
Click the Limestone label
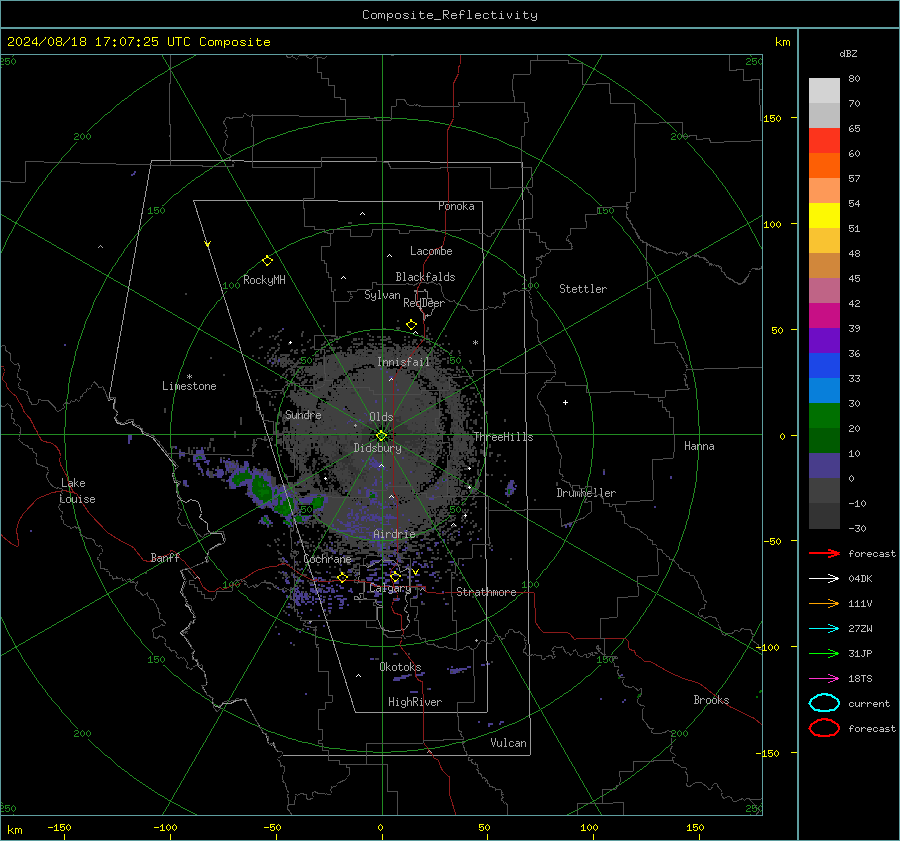[189, 386]
